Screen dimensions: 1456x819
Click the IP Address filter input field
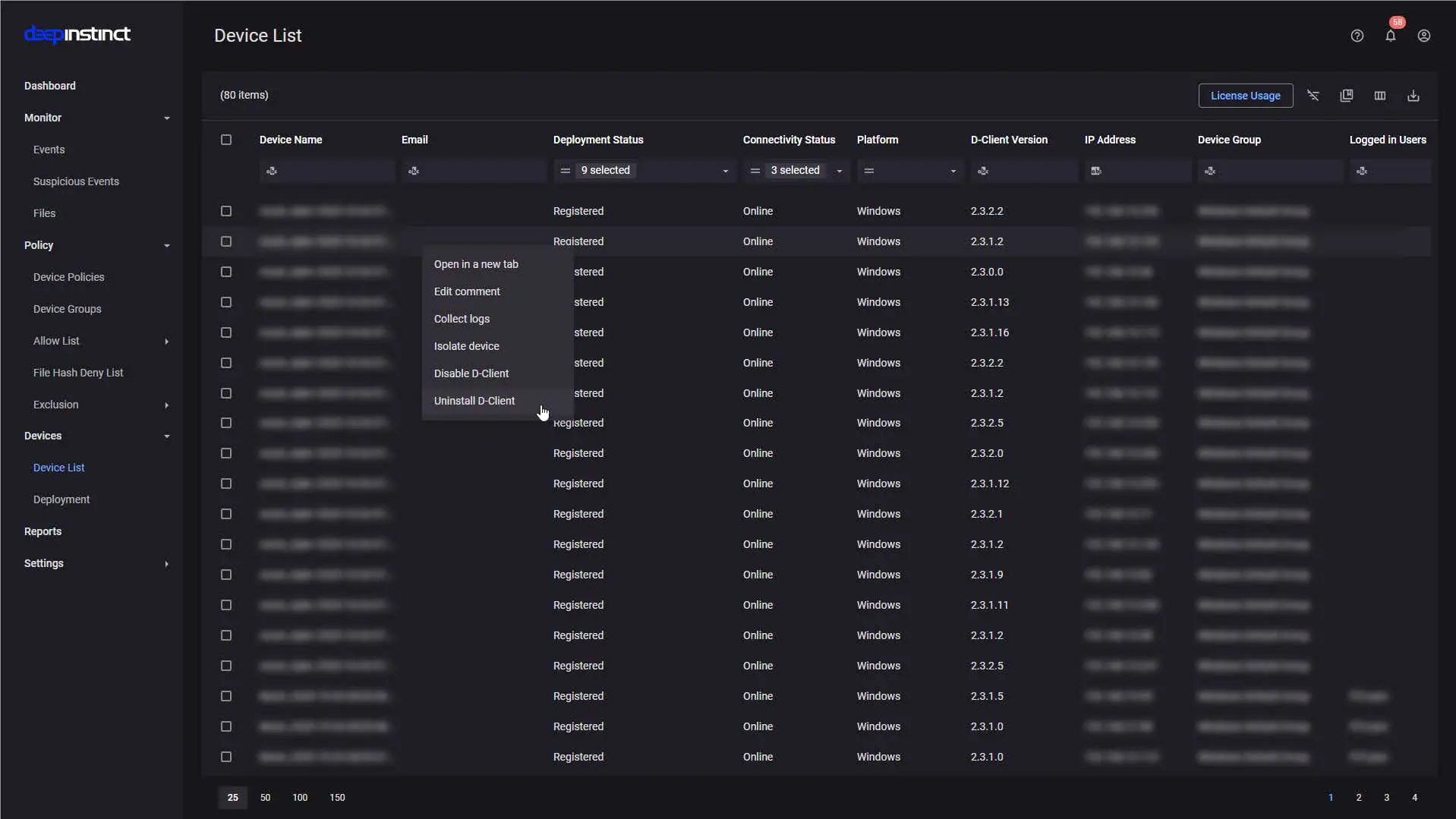(x=1138, y=171)
